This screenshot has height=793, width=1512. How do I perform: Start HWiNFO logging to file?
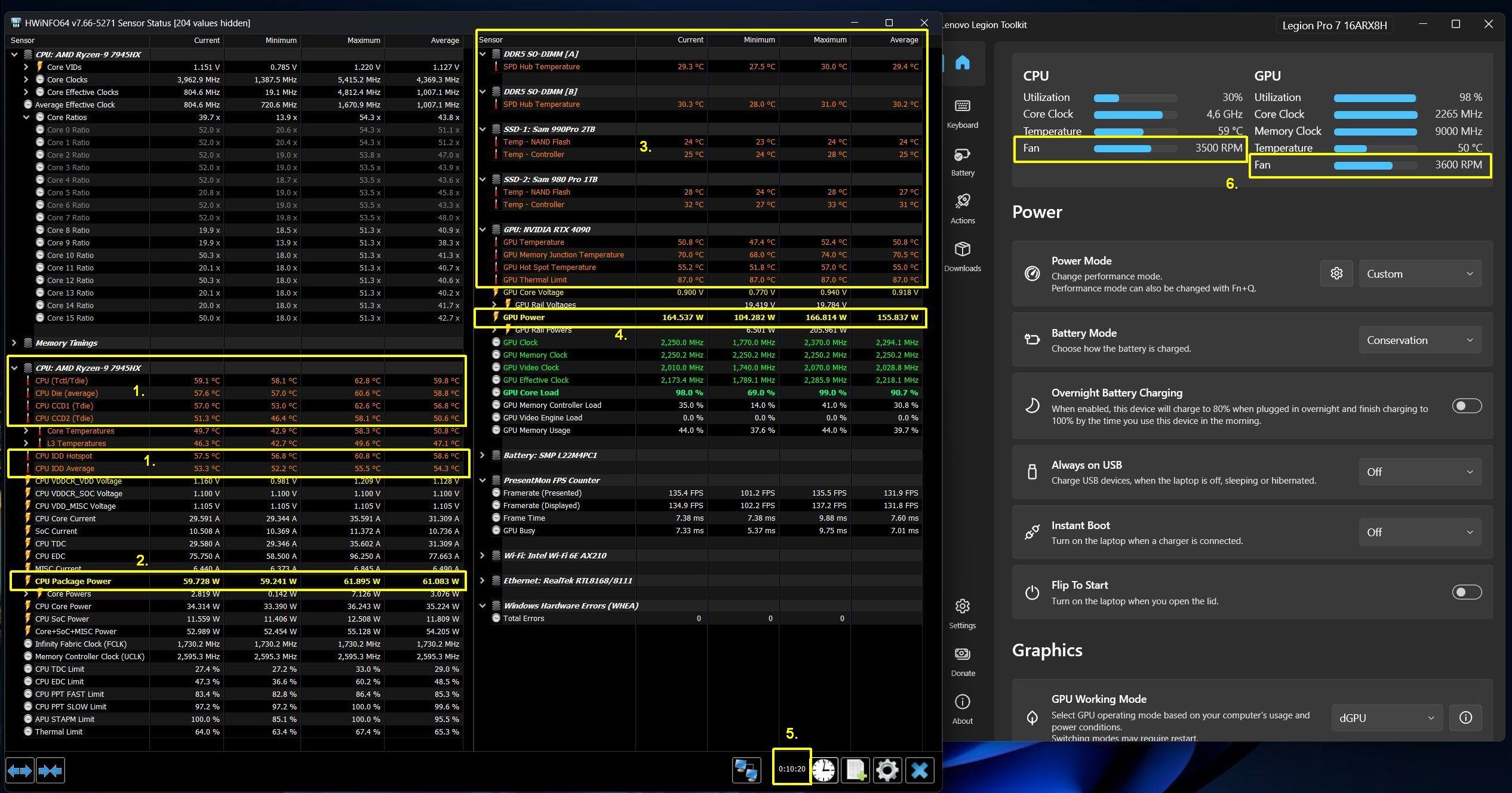tap(855, 770)
